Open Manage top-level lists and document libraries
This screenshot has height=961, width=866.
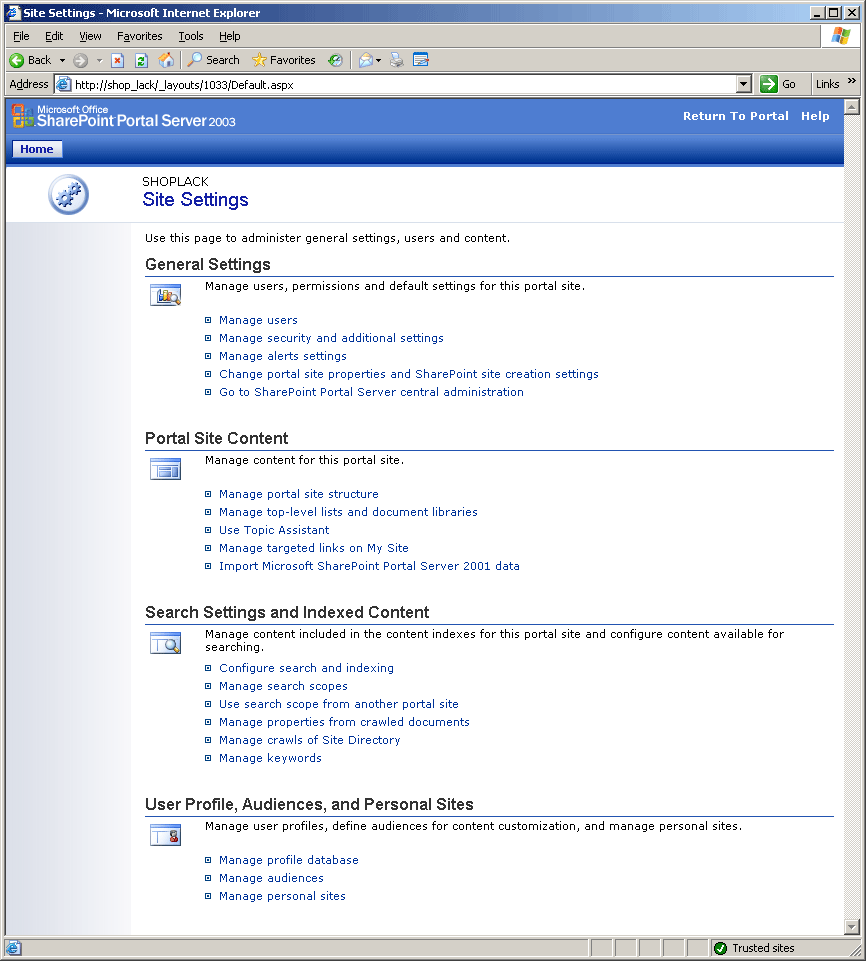[x=348, y=512]
